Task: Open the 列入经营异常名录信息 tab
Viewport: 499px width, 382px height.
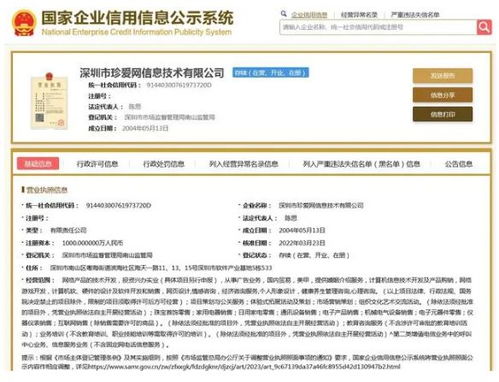Action: click(243, 164)
